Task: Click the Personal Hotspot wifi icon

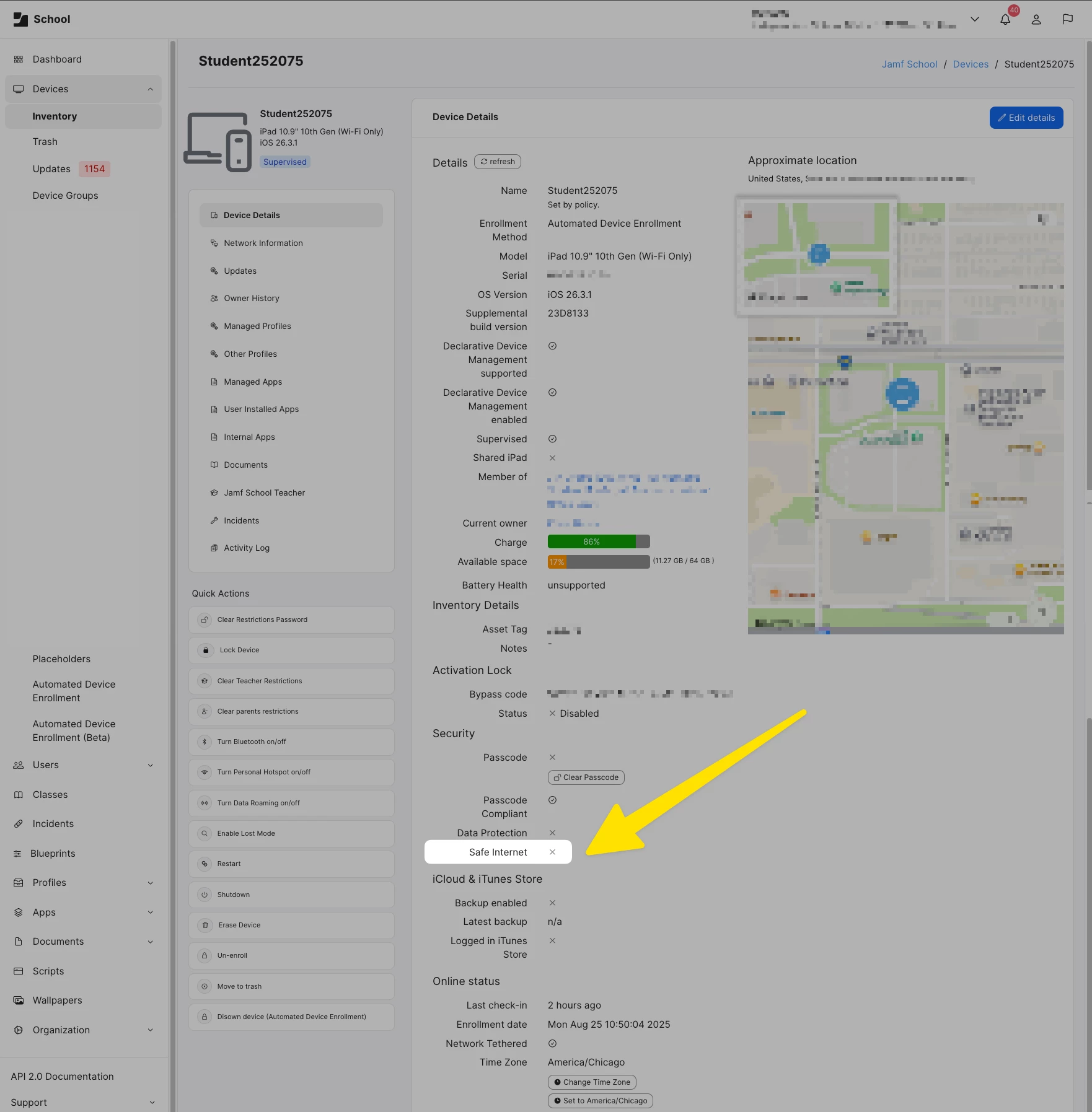Action: pyautogui.click(x=205, y=772)
